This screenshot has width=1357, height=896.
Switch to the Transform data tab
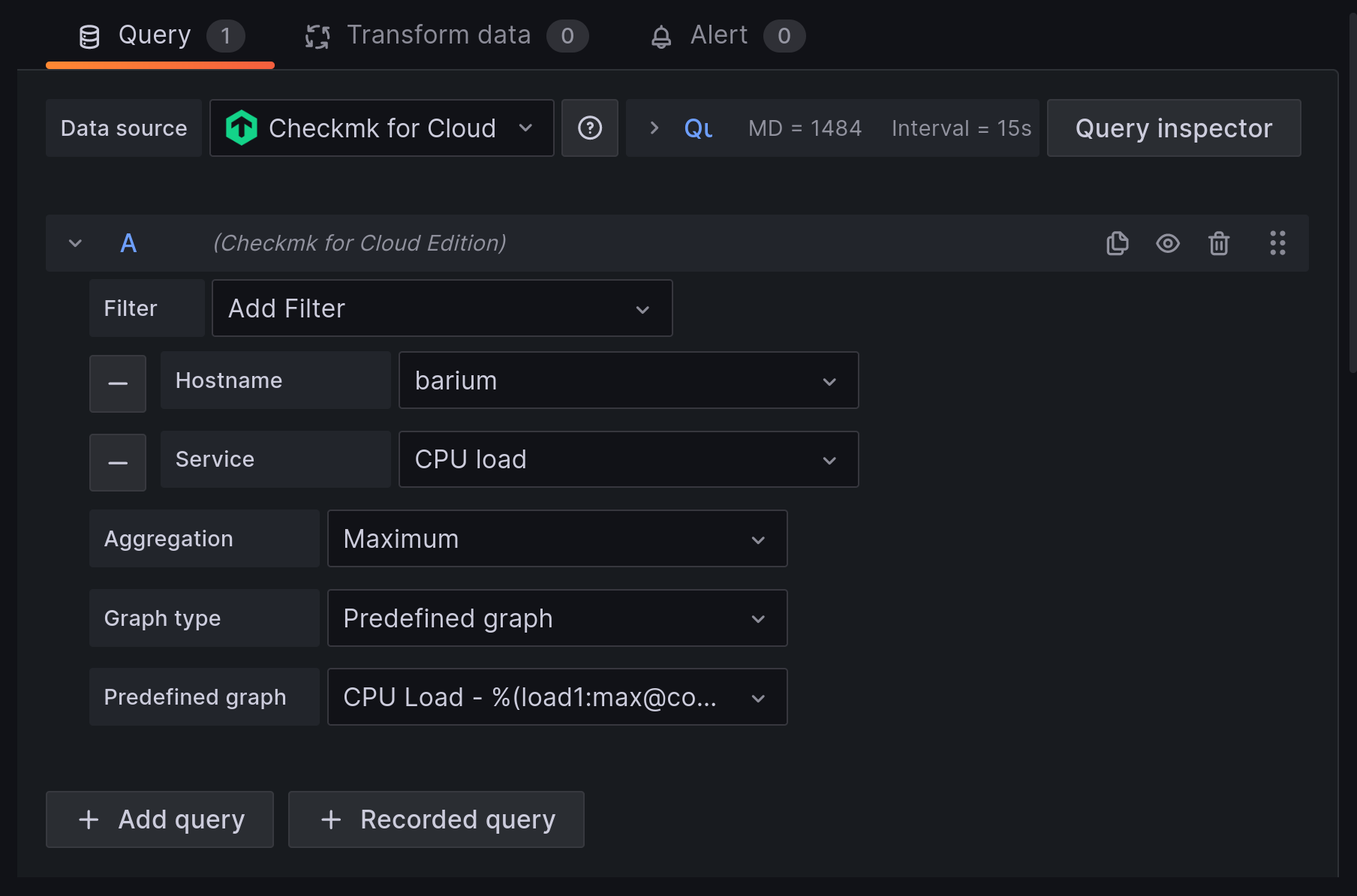(x=439, y=35)
